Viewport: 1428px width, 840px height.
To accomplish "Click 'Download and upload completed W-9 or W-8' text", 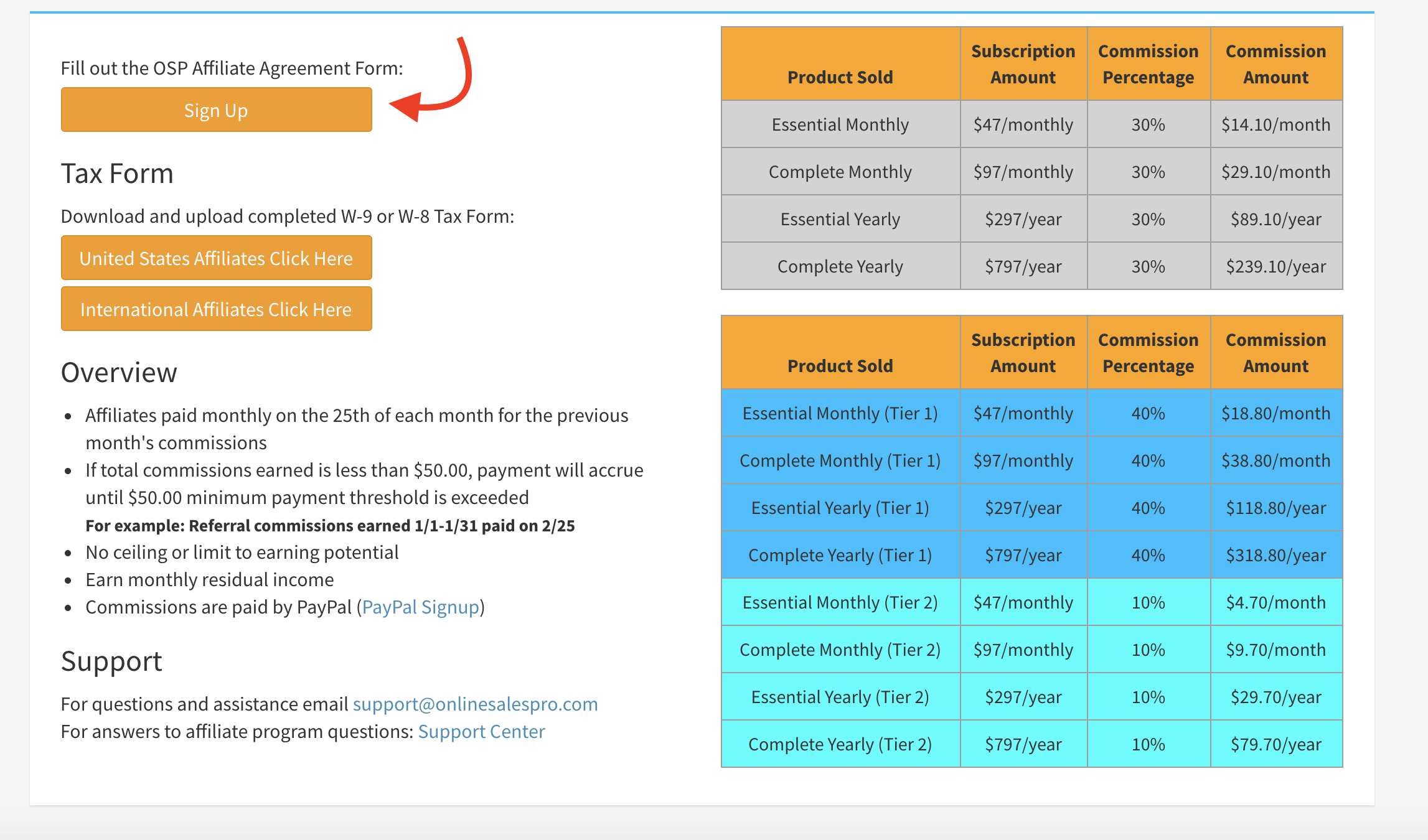I will (x=288, y=216).
